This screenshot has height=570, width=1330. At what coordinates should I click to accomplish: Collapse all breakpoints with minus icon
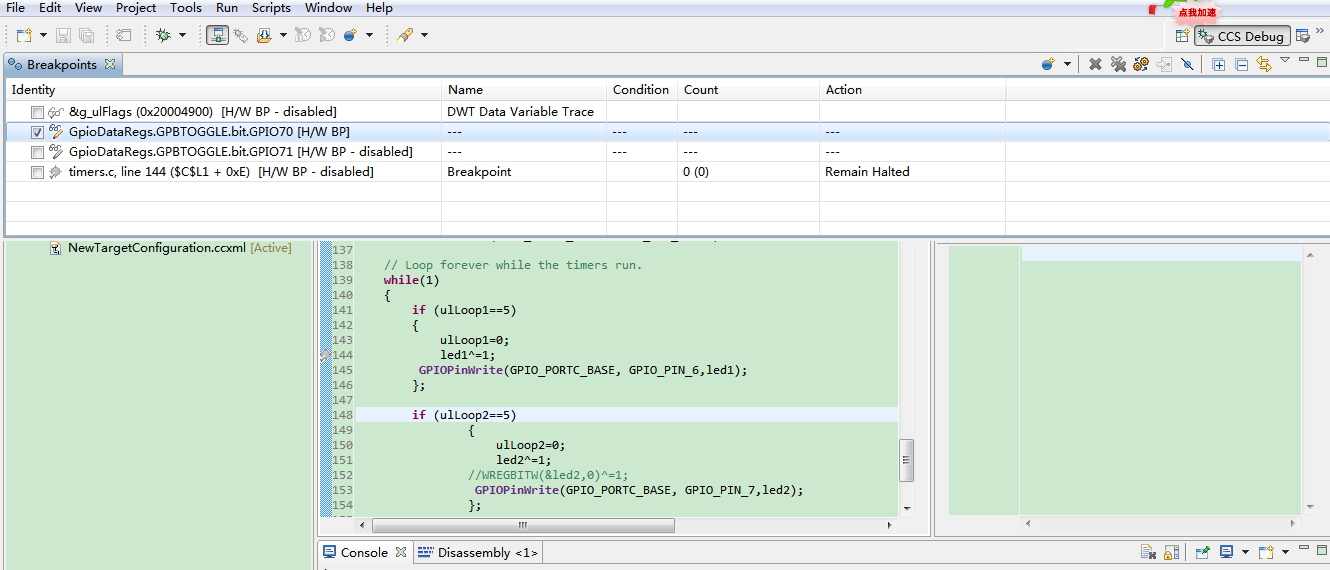[1241, 64]
